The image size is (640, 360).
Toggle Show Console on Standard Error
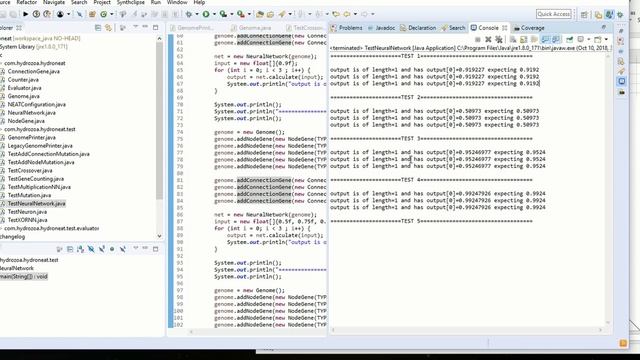pos(556,40)
